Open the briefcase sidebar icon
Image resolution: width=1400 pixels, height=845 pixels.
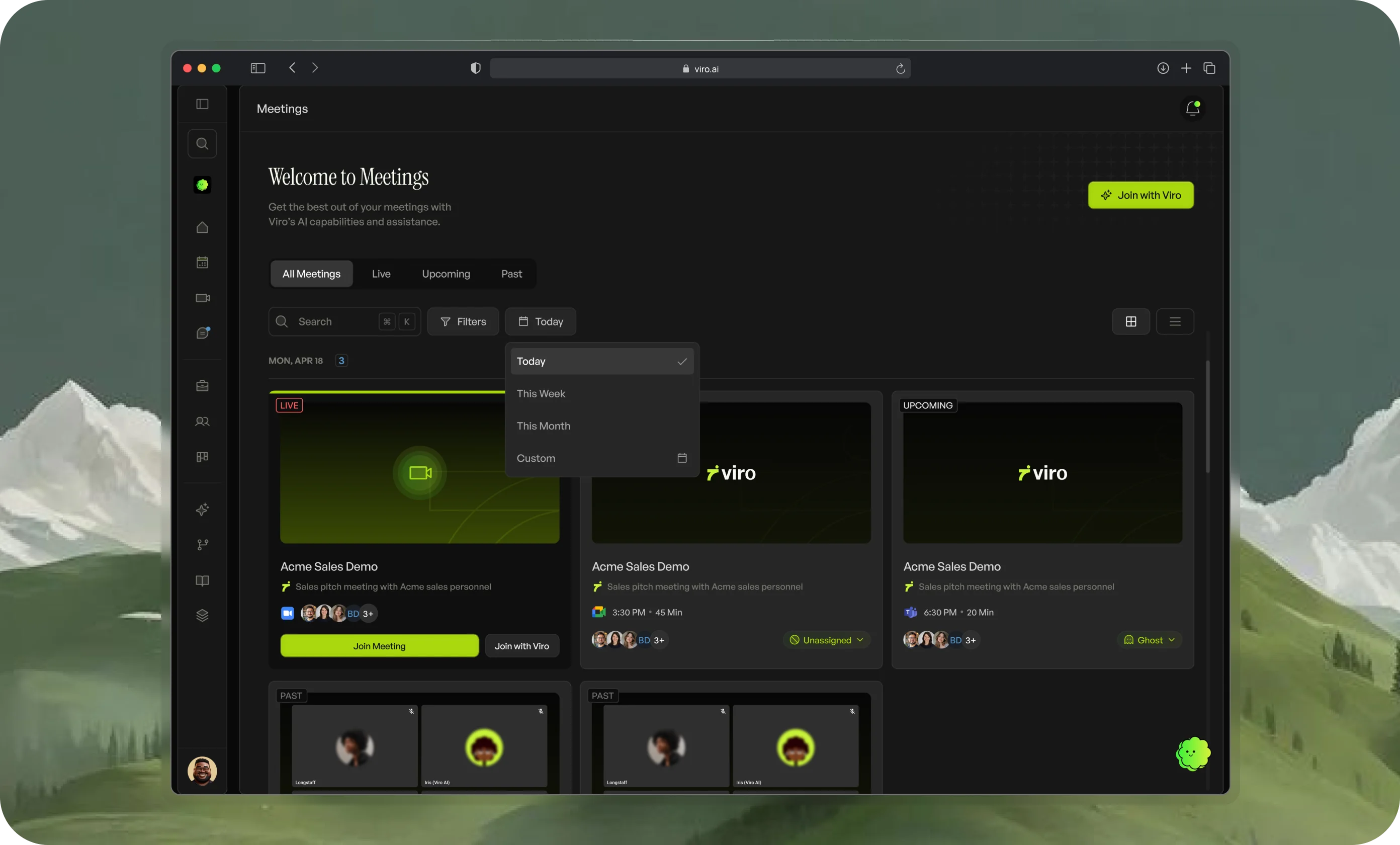(202, 386)
